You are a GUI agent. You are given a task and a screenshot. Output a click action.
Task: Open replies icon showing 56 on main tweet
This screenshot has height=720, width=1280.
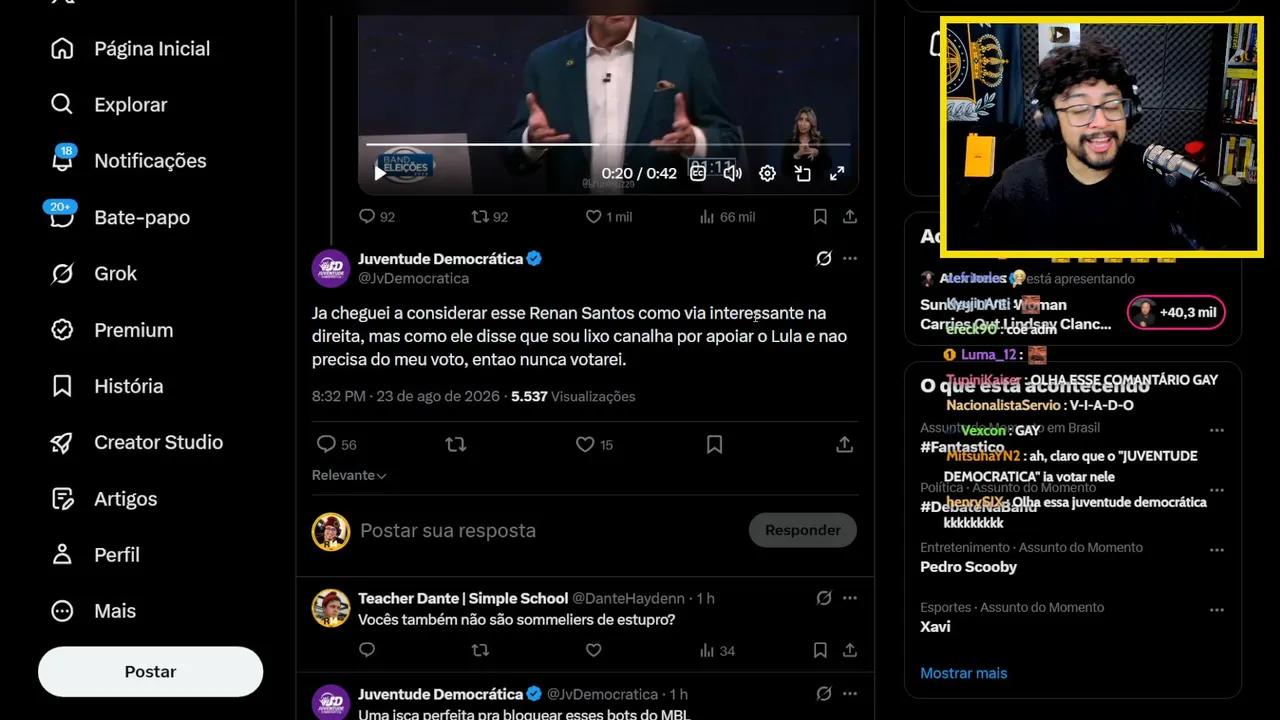pyautogui.click(x=336, y=445)
